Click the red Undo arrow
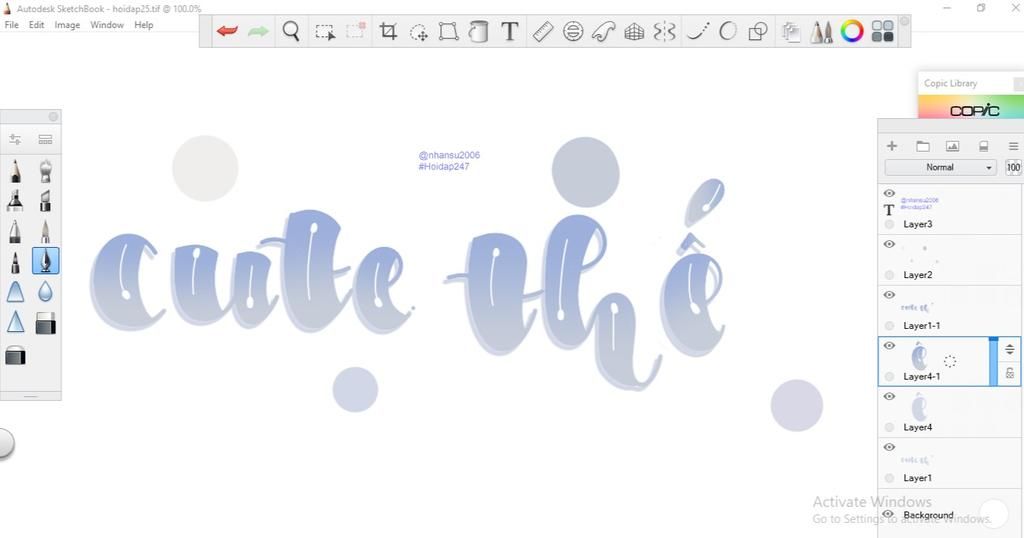The image size is (1024, 538). click(227, 31)
